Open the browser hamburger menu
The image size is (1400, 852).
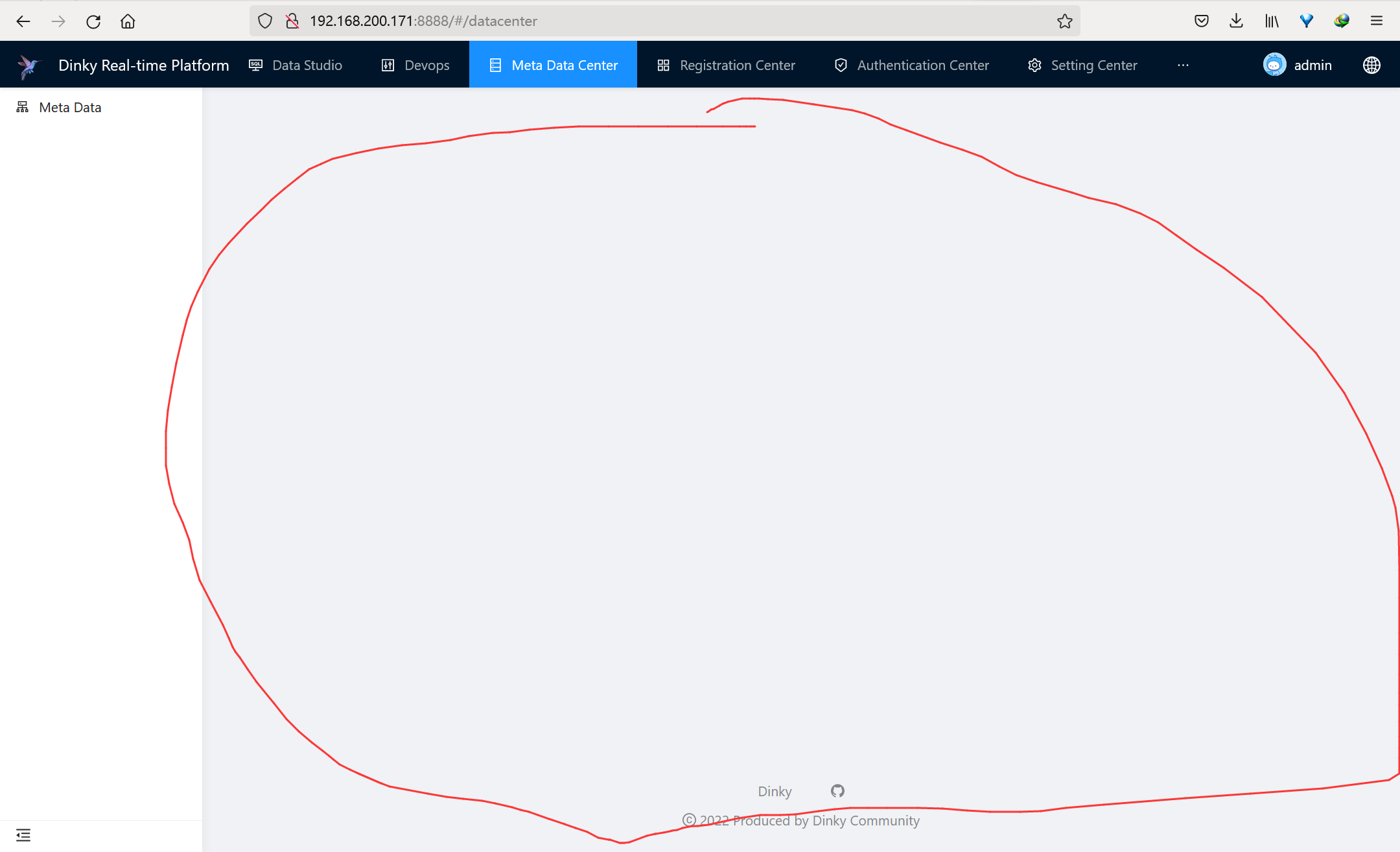click(x=1377, y=21)
